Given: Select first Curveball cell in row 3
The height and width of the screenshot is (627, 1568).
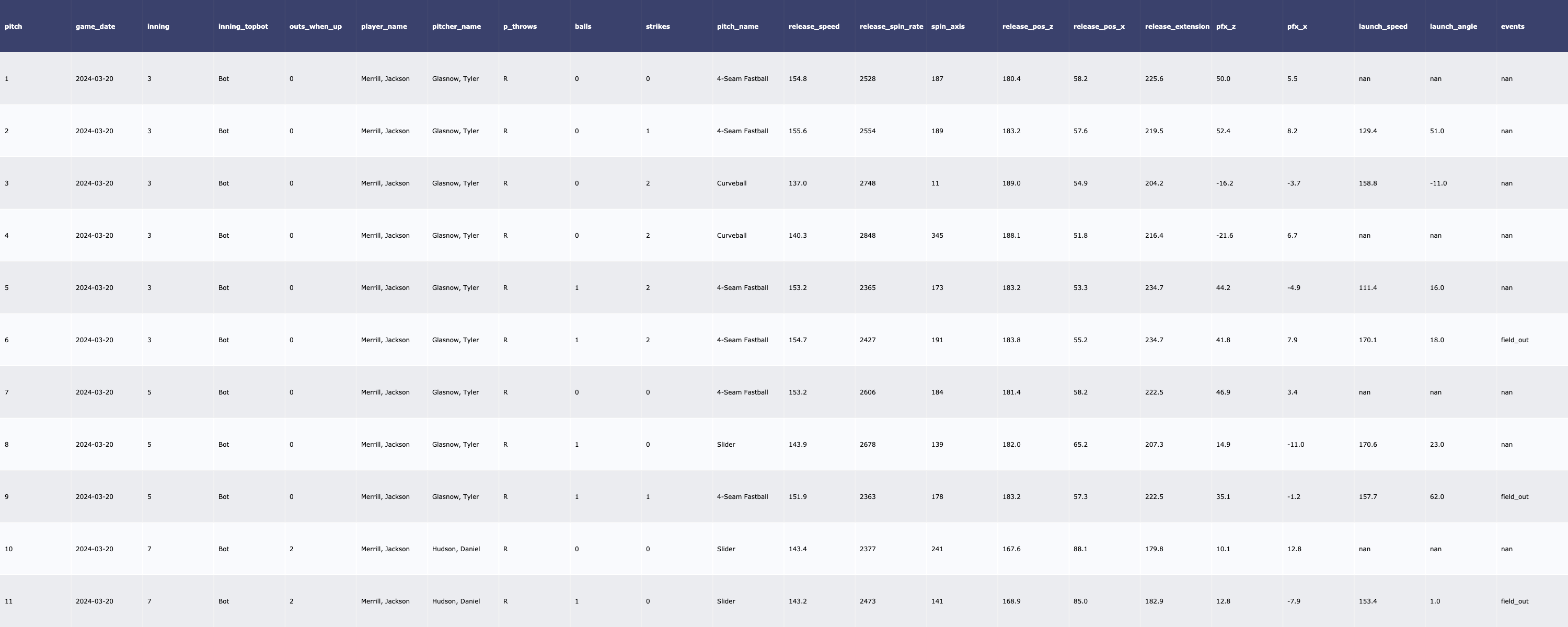Looking at the screenshot, I should (731, 183).
